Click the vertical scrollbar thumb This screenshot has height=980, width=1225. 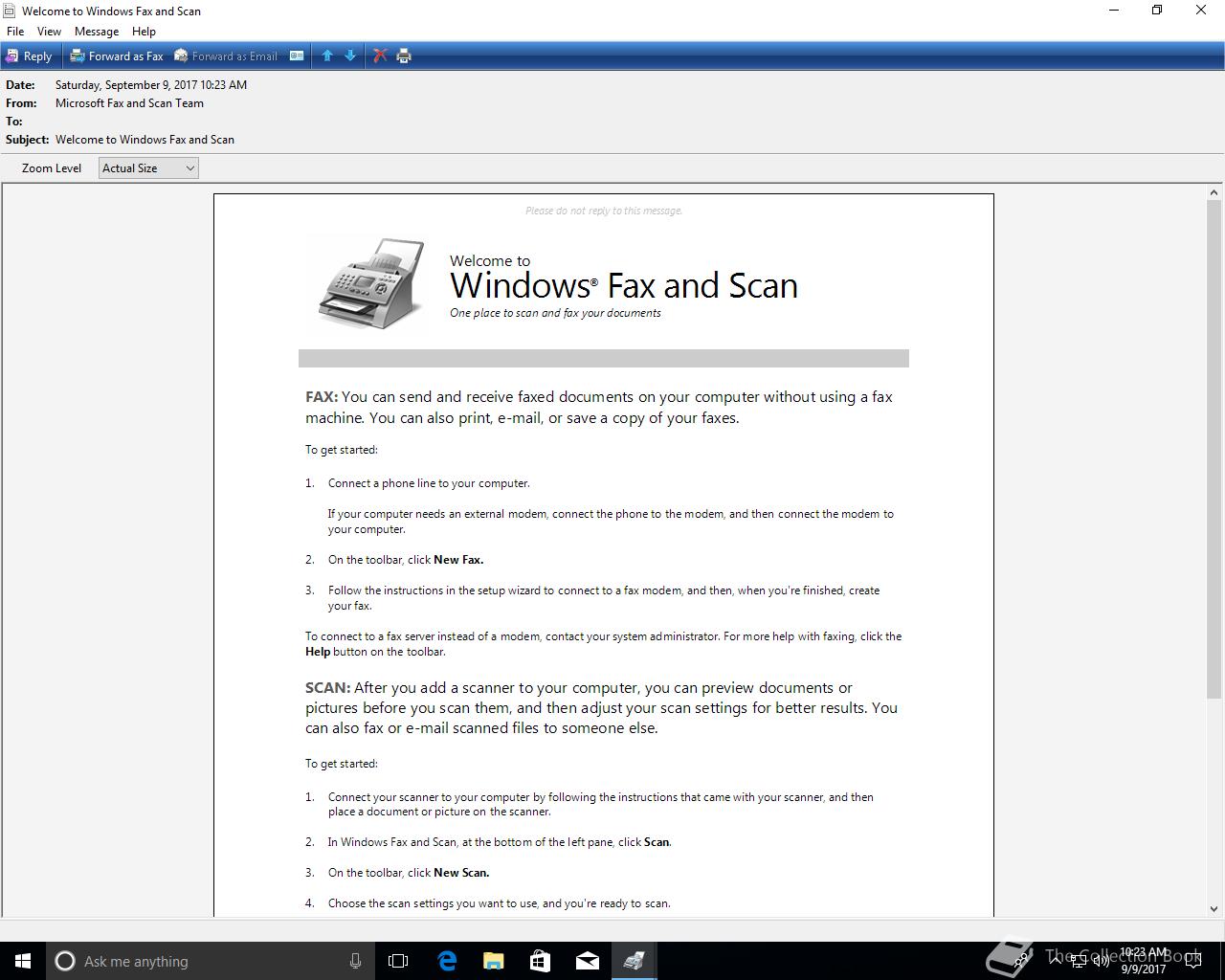point(1214,449)
